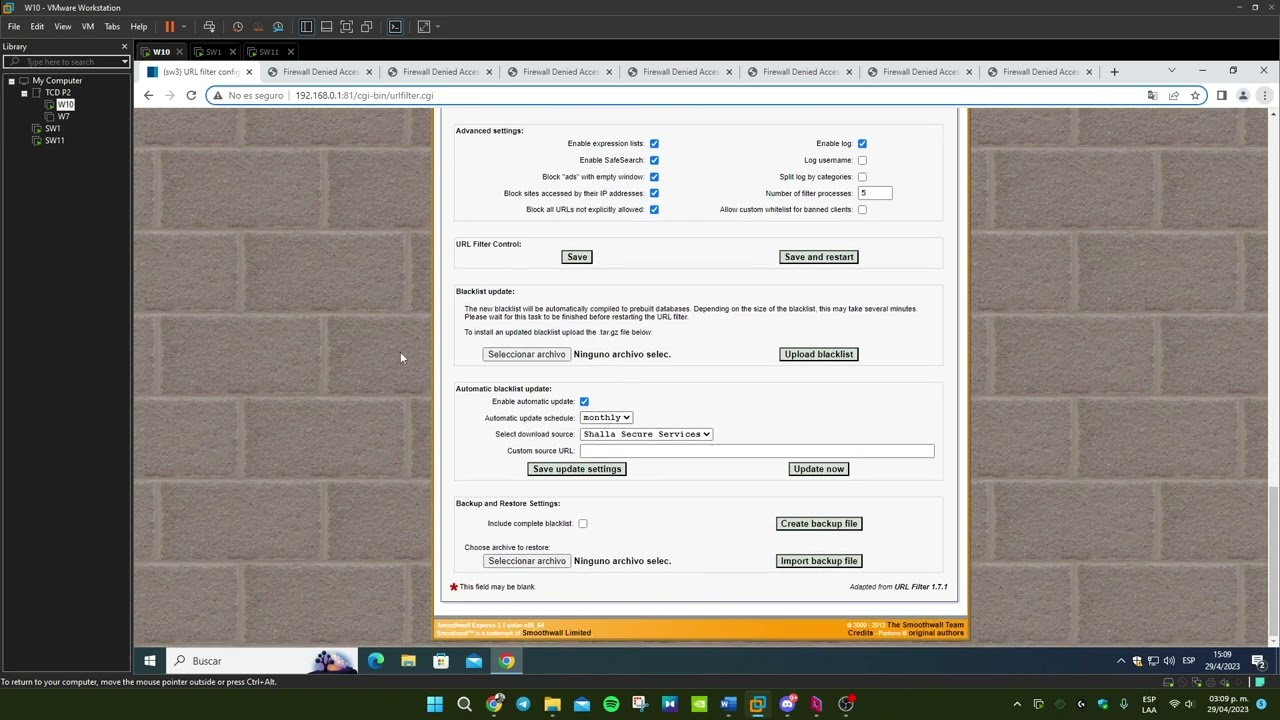Click the VMware pause (suspend) icon

pyautogui.click(x=170, y=27)
